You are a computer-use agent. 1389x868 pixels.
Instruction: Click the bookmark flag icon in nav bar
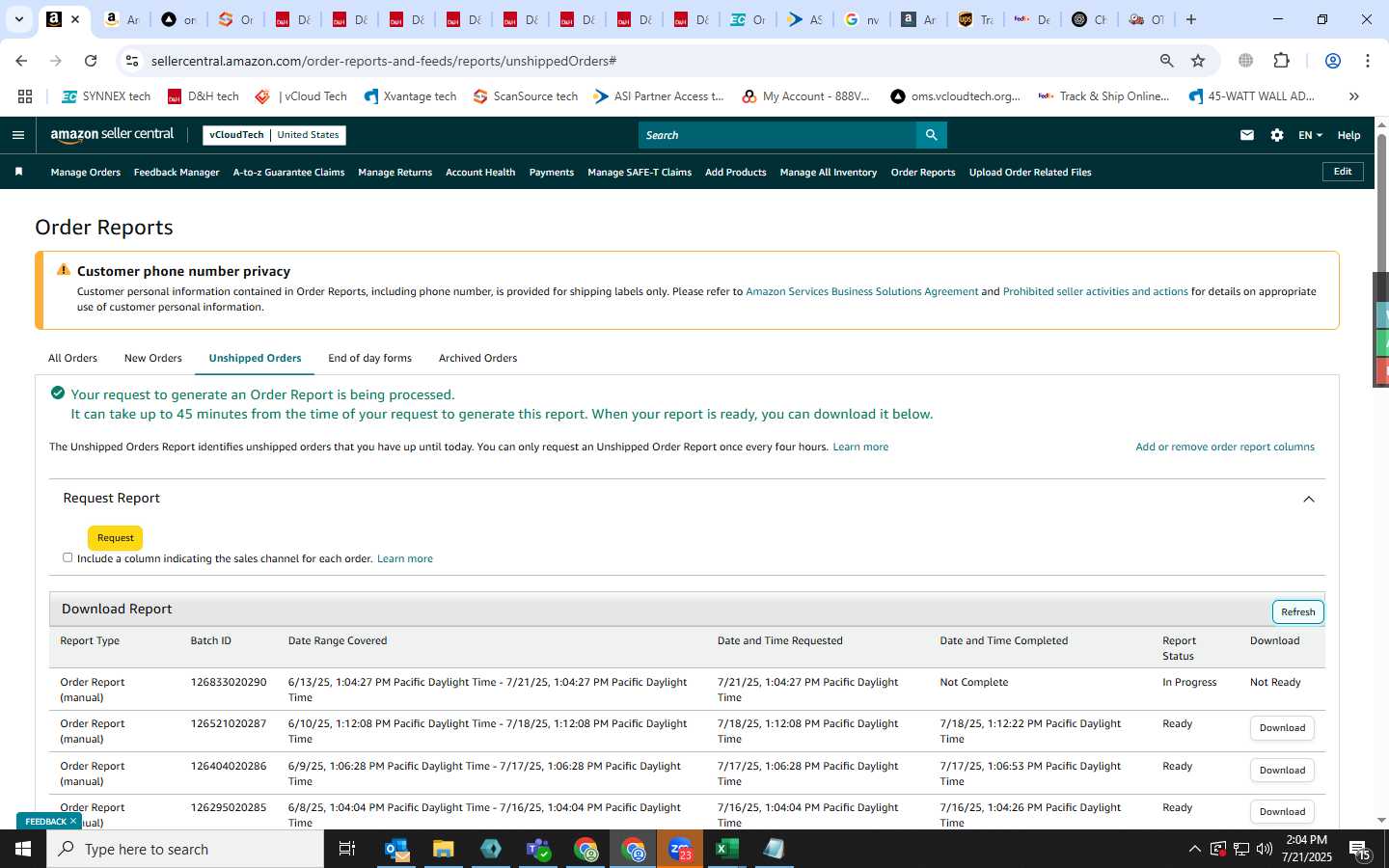18,172
